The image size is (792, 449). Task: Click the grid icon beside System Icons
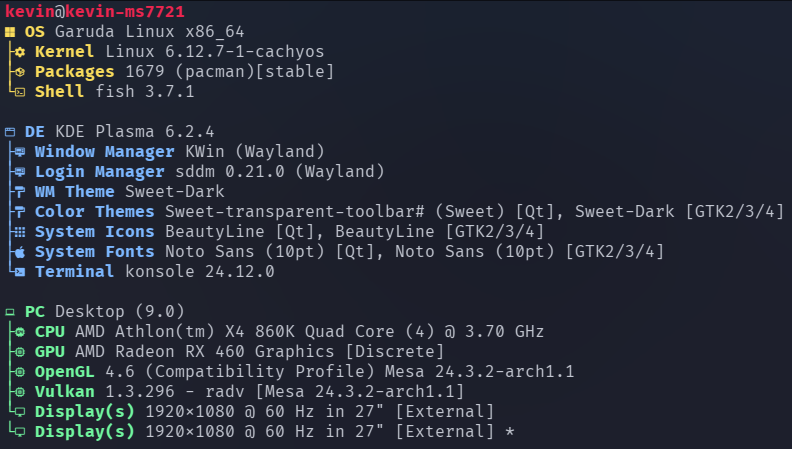click(20, 232)
